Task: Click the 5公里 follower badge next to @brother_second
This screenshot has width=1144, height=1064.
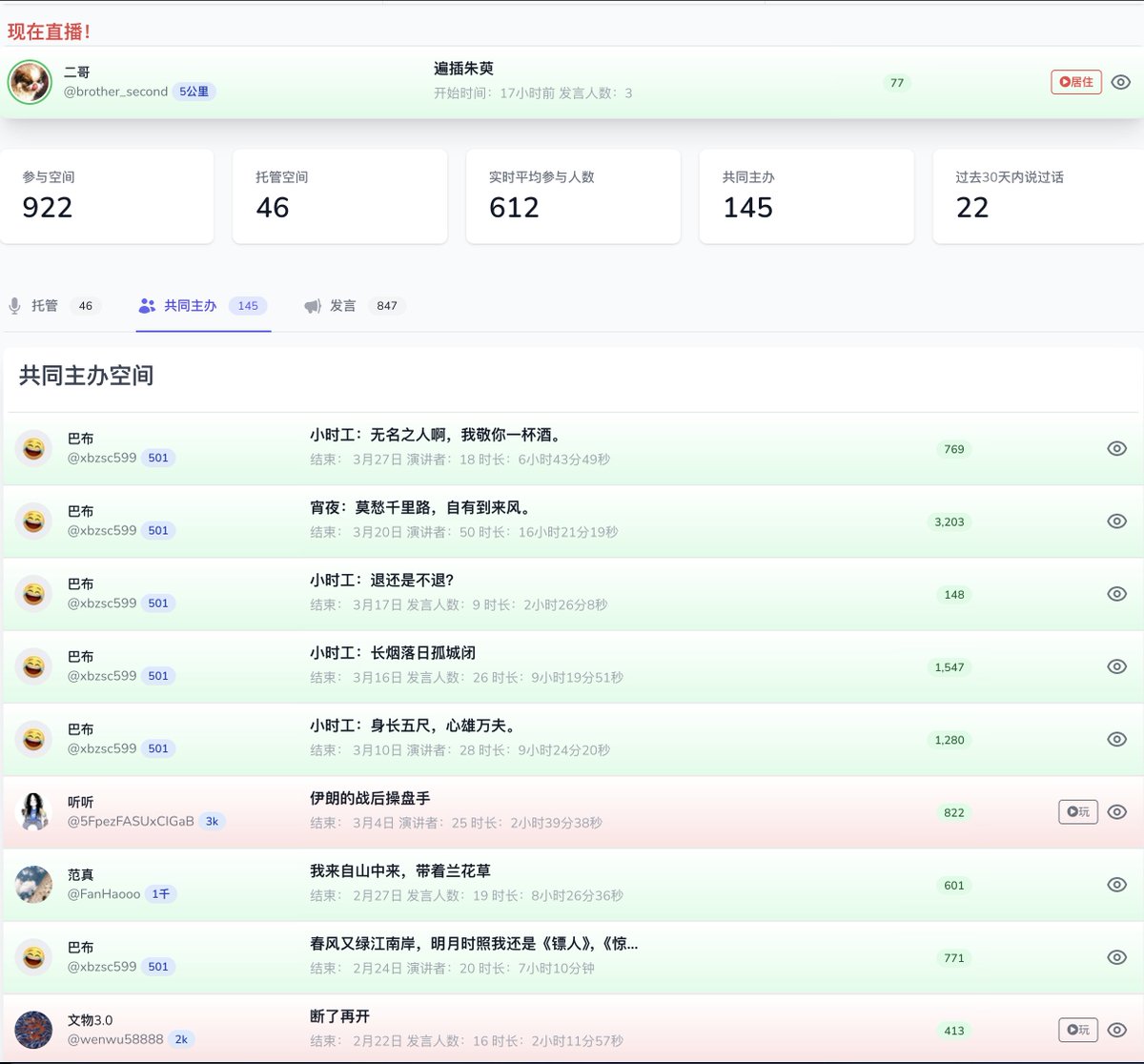Action: 194,92
